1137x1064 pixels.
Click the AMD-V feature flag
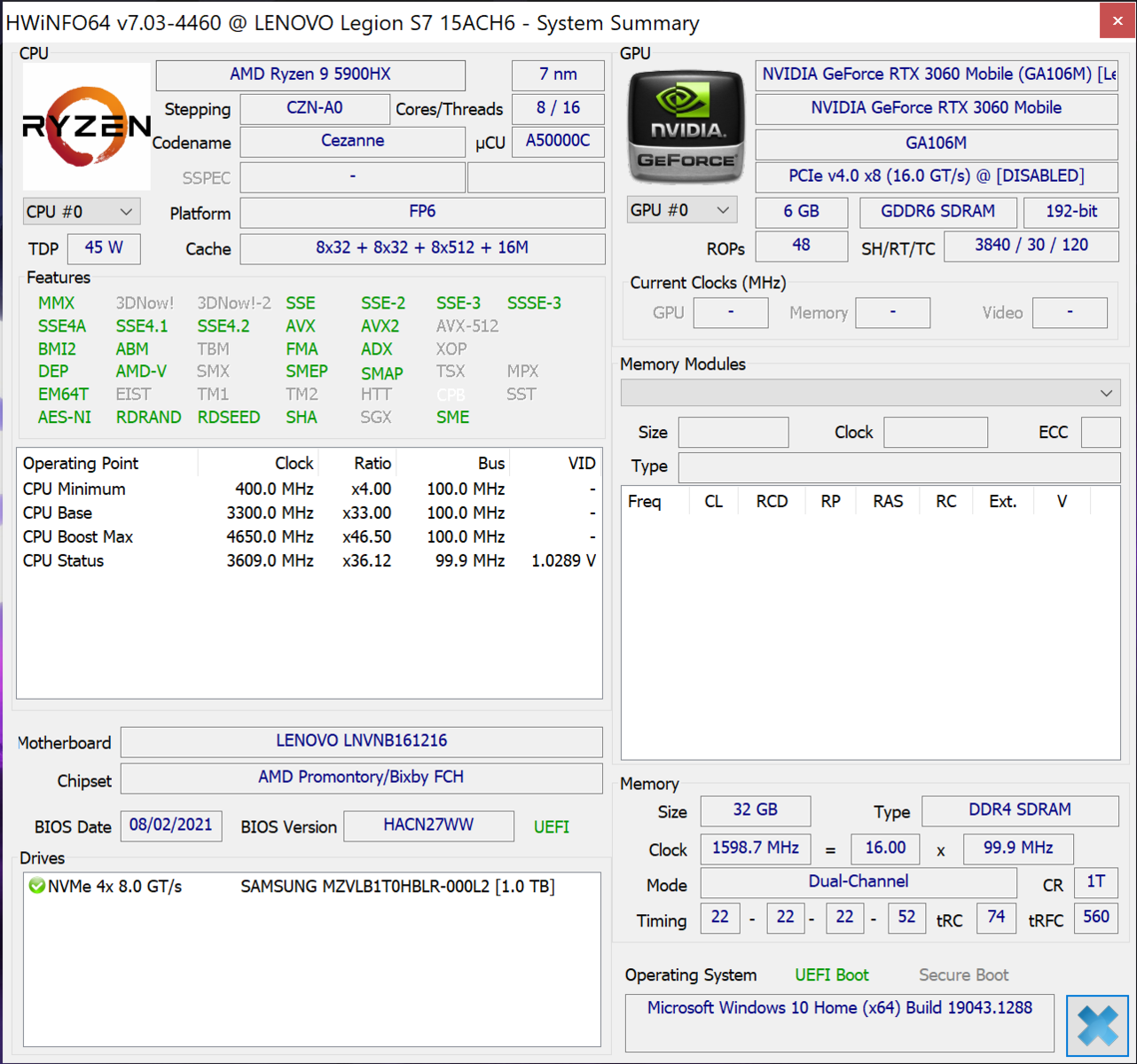(x=141, y=372)
